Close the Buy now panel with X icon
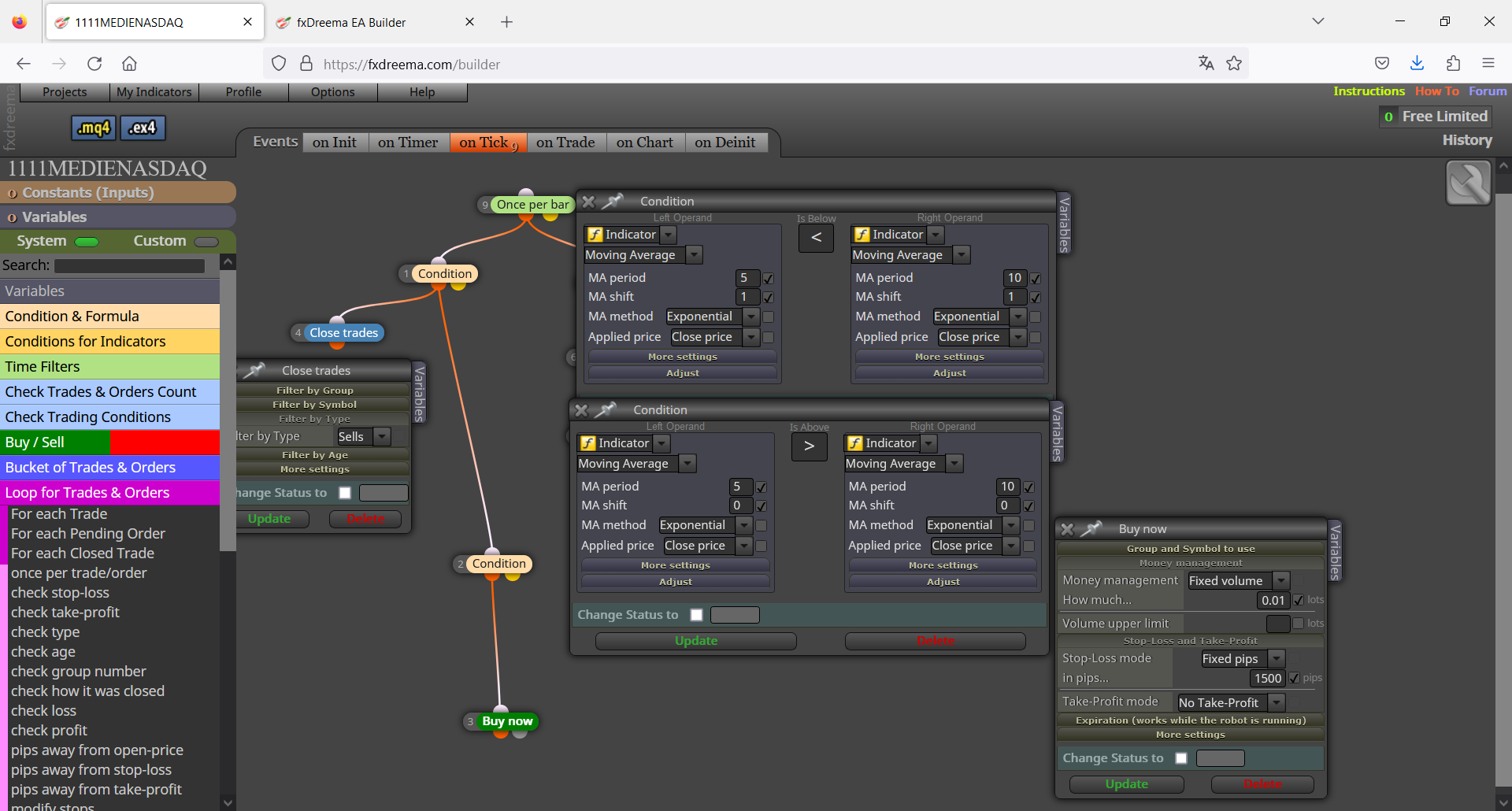The width and height of the screenshot is (1512, 811). (x=1068, y=529)
